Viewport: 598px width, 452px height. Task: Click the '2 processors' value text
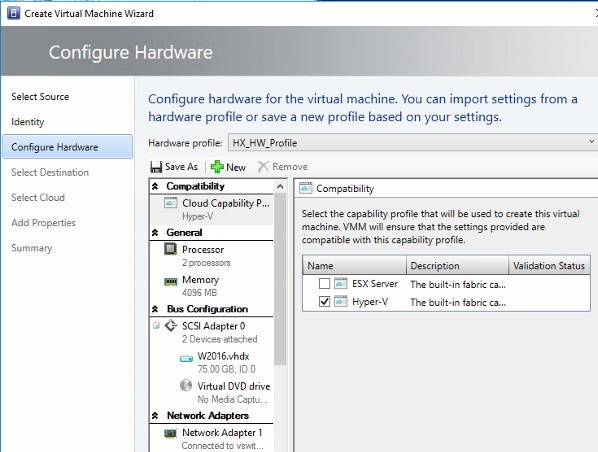pos(206,263)
